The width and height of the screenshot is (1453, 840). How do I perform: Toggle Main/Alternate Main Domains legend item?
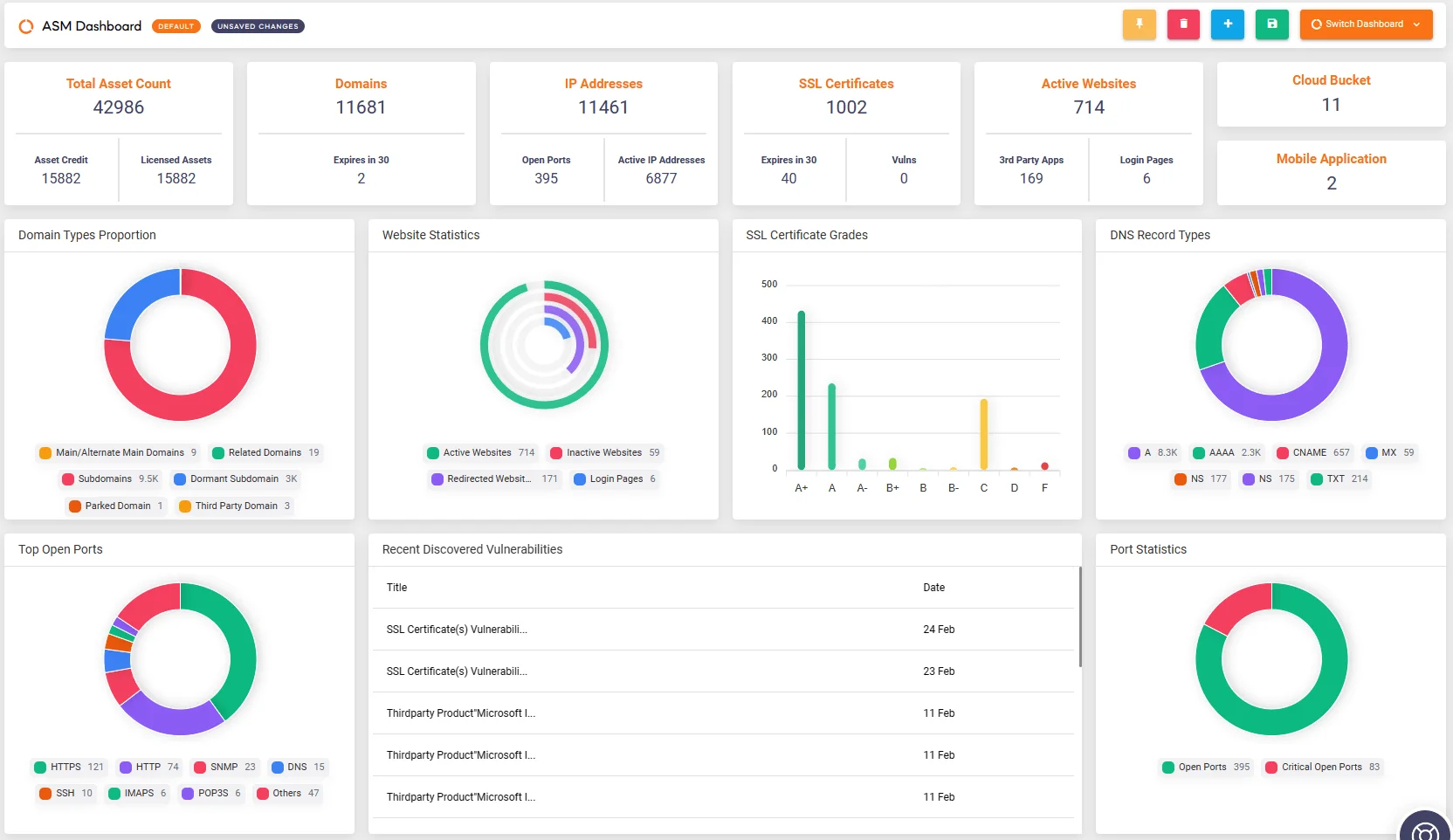[118, 452]
